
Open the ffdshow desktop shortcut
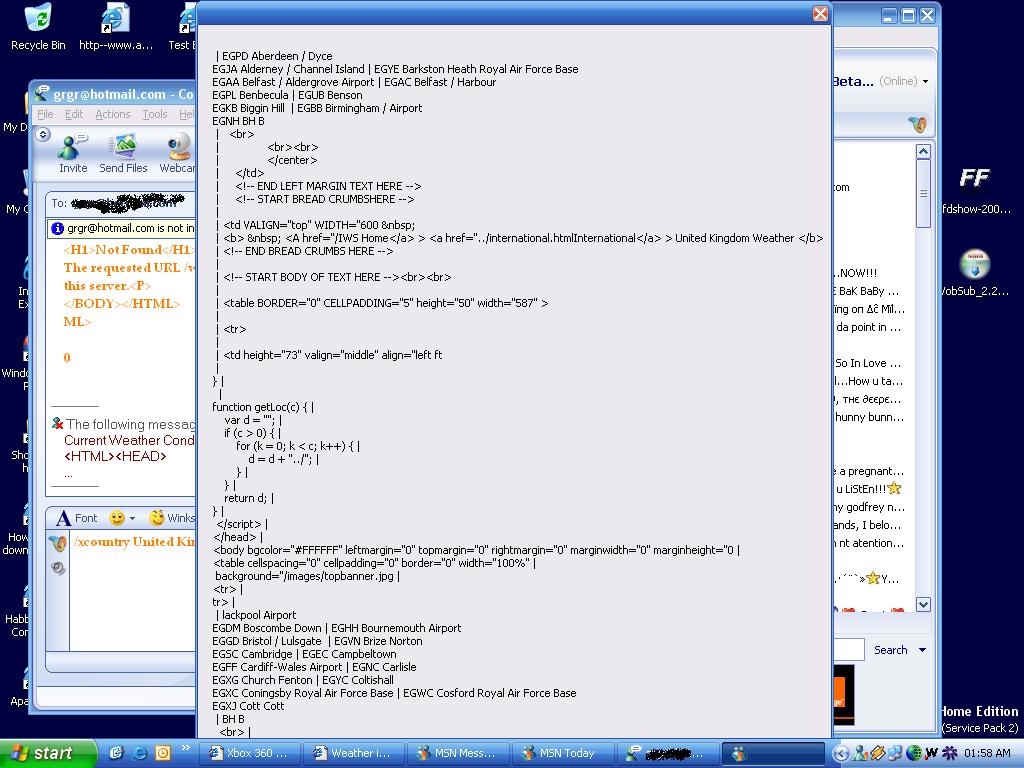974,187
